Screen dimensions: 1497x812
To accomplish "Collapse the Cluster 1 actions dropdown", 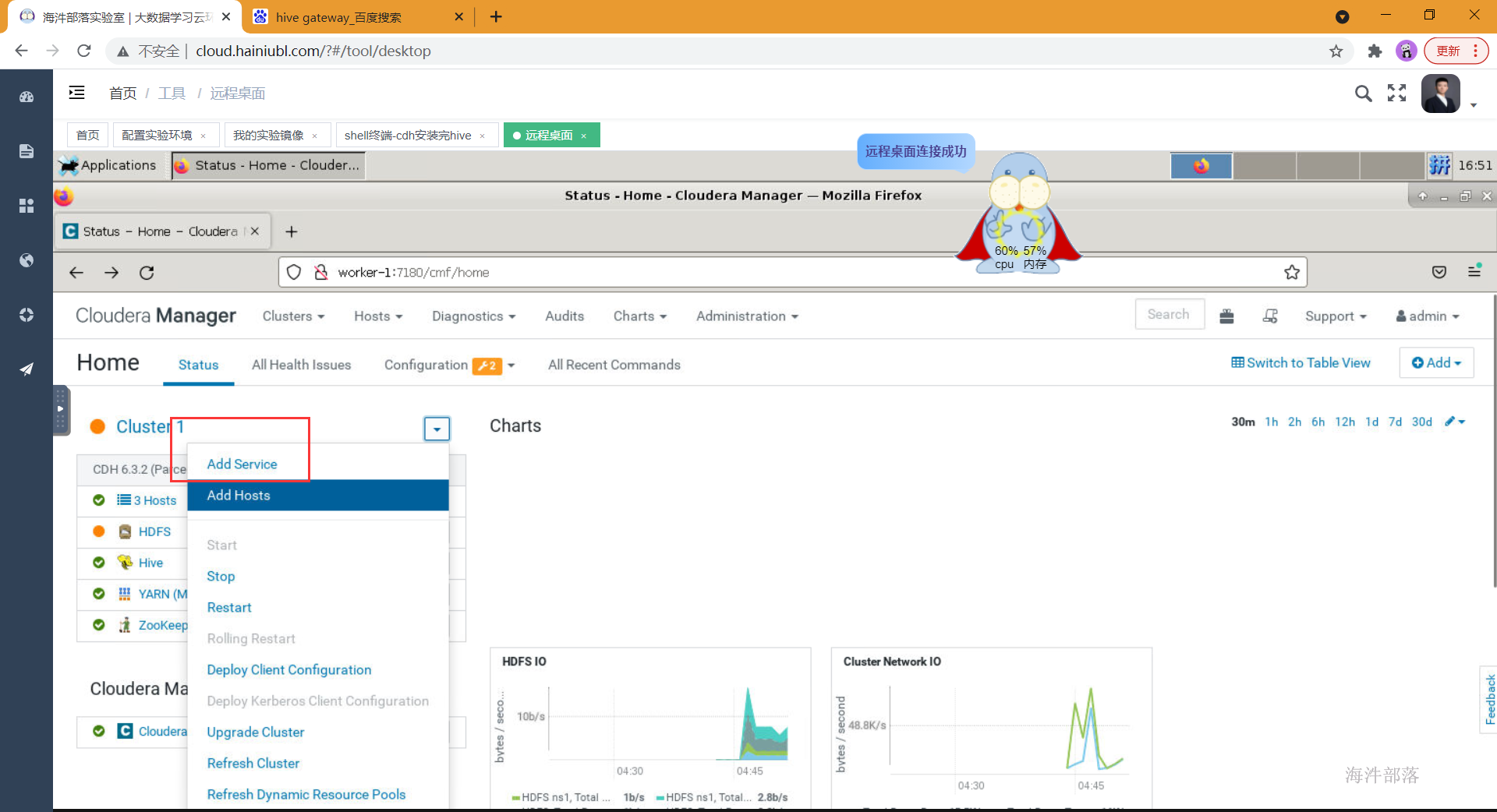I will pos(437,429).
